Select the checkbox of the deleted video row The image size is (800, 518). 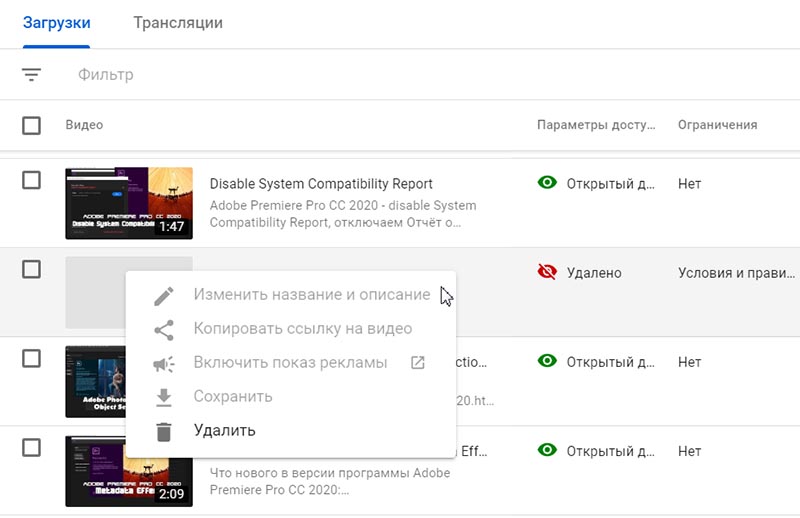32,269
